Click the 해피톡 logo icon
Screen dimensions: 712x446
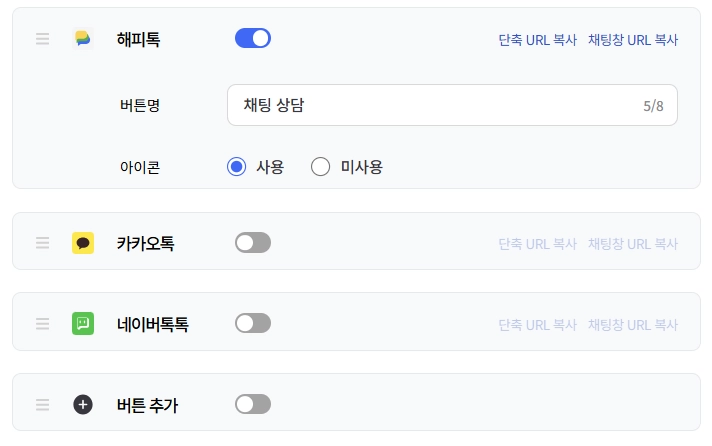coord(82,39)
